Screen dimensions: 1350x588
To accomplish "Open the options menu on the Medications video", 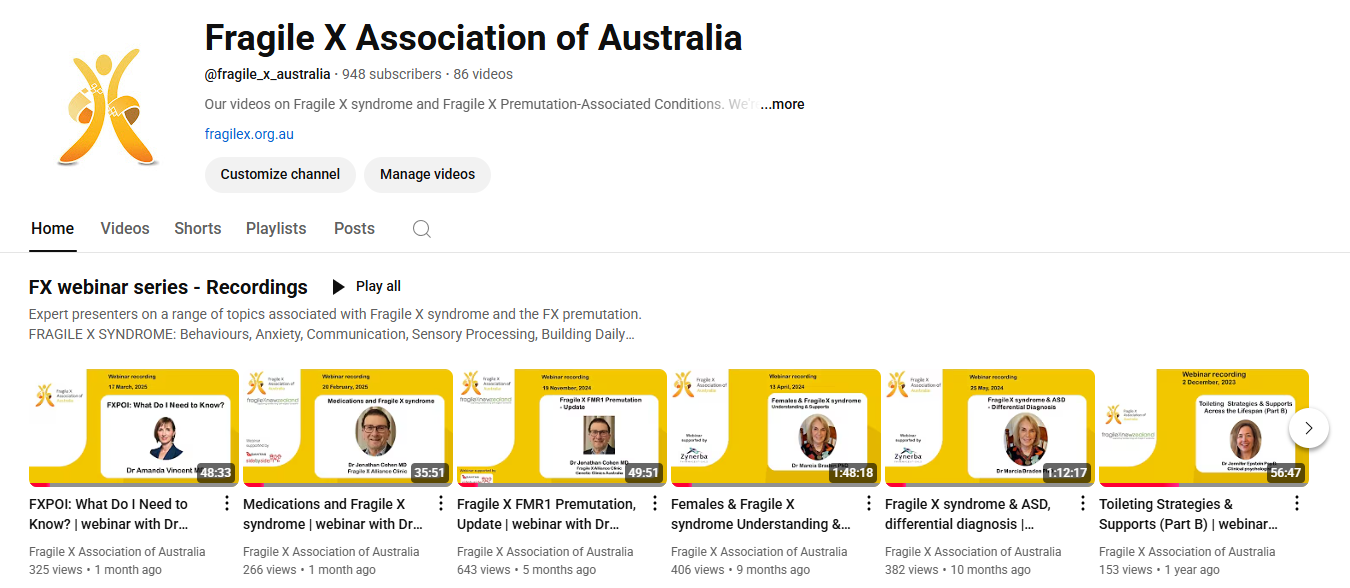I will click(x=440, y=503).
